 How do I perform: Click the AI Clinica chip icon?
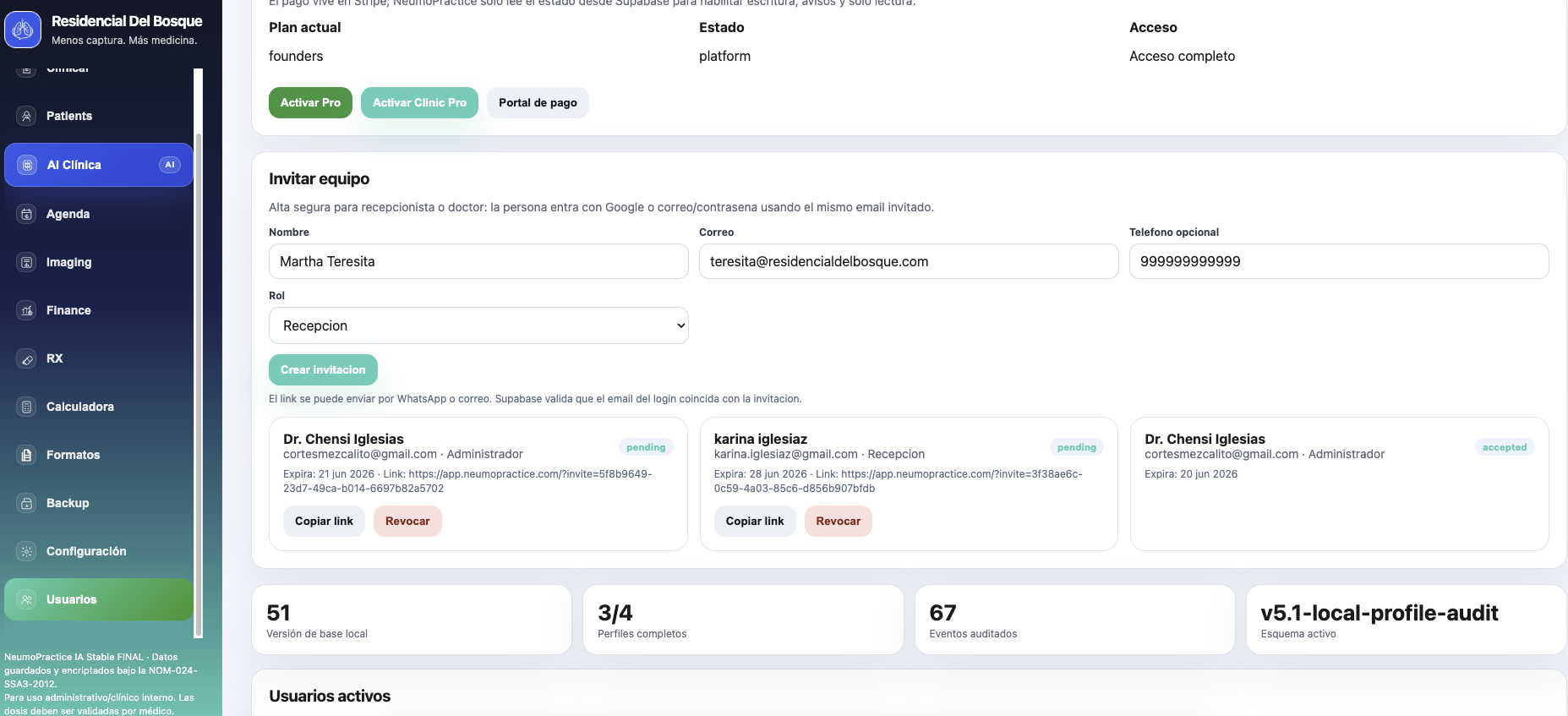coord(27,165)
